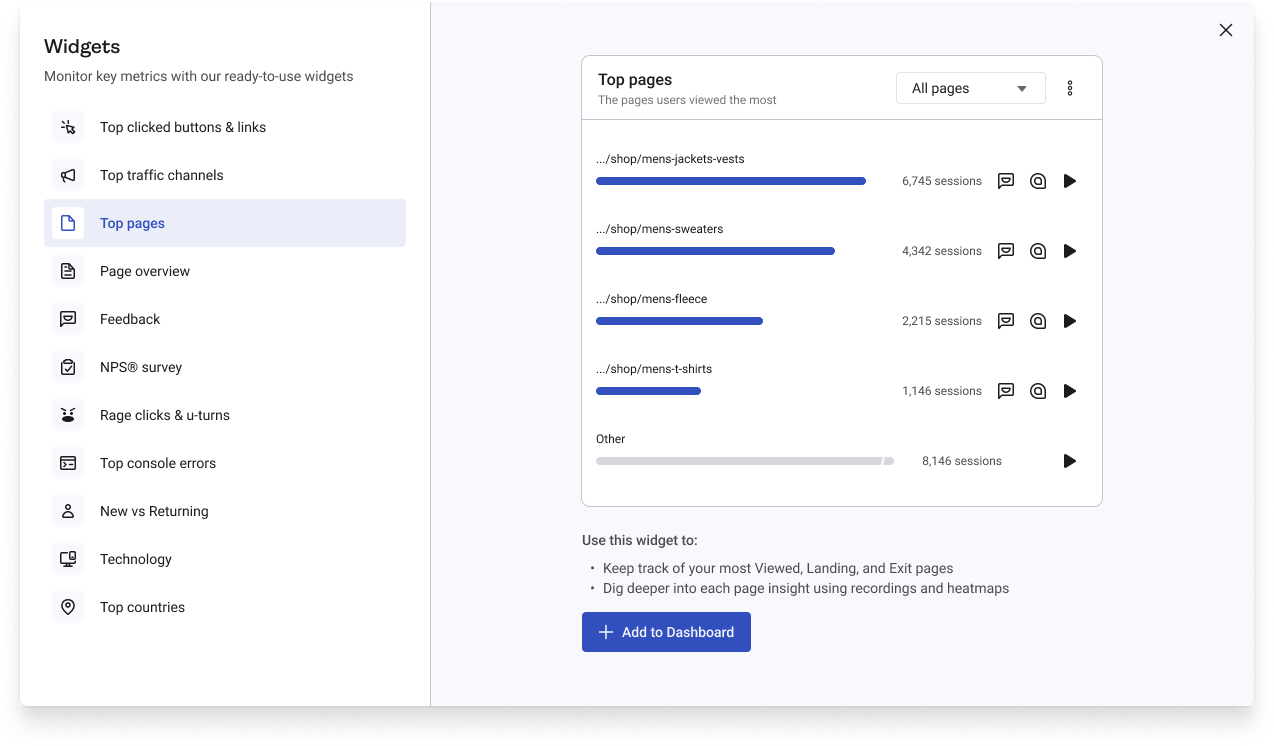
Task: Click the mens-jackets-vests sessions progress bar
Action: [x=731, y=181]
